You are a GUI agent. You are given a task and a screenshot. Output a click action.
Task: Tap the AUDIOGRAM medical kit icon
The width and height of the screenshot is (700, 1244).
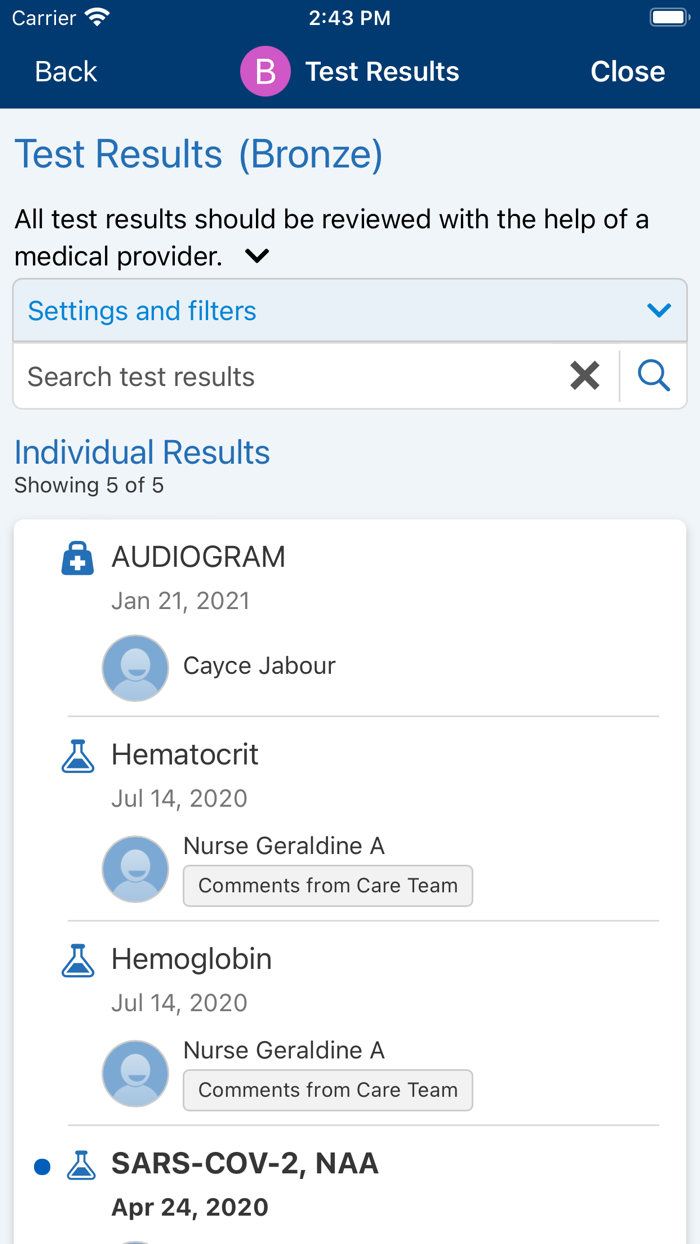pyautogui.click(x=78, y=559)
